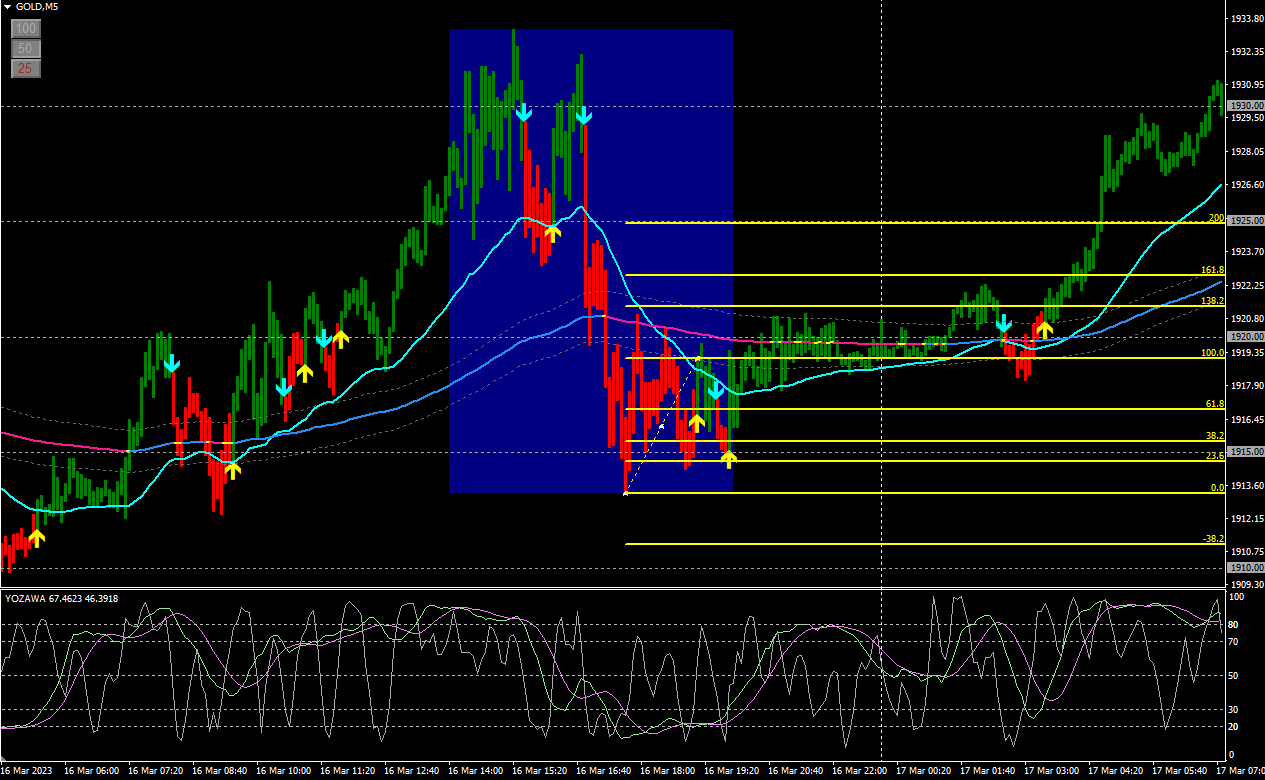
Task: Click the 1930.00 price tag on axis
Action: 1246,105
